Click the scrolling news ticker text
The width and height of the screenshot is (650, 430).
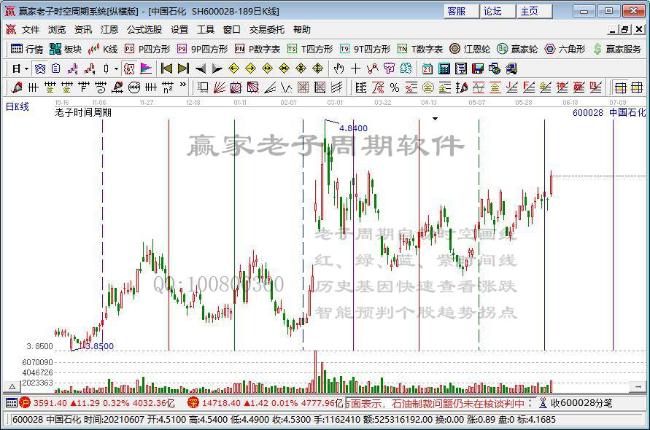pyautogui.click(x=441, y=403)
